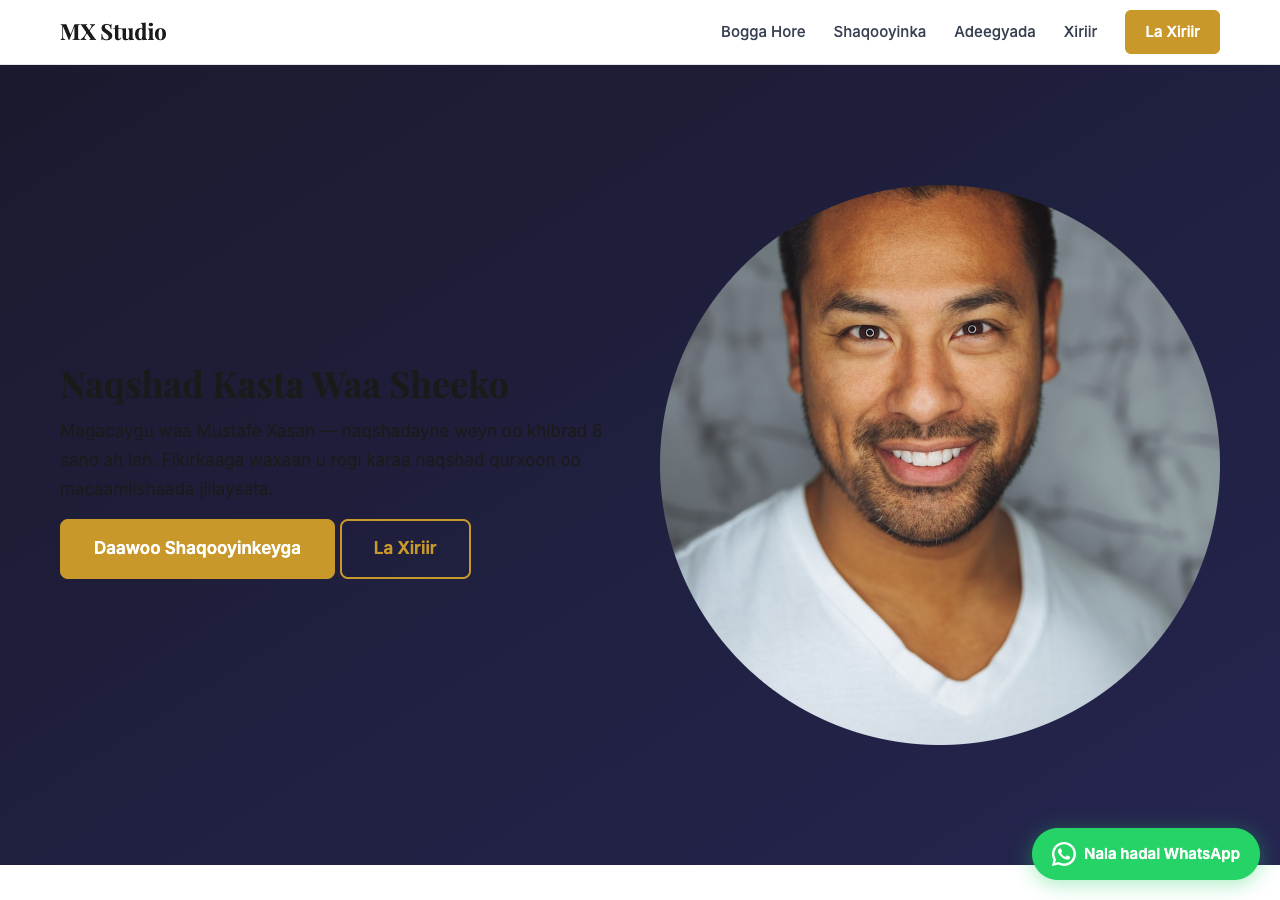1280x900 pixels.
Task: Open the Shaqooyinka nav item
Action: click(880, 32)
